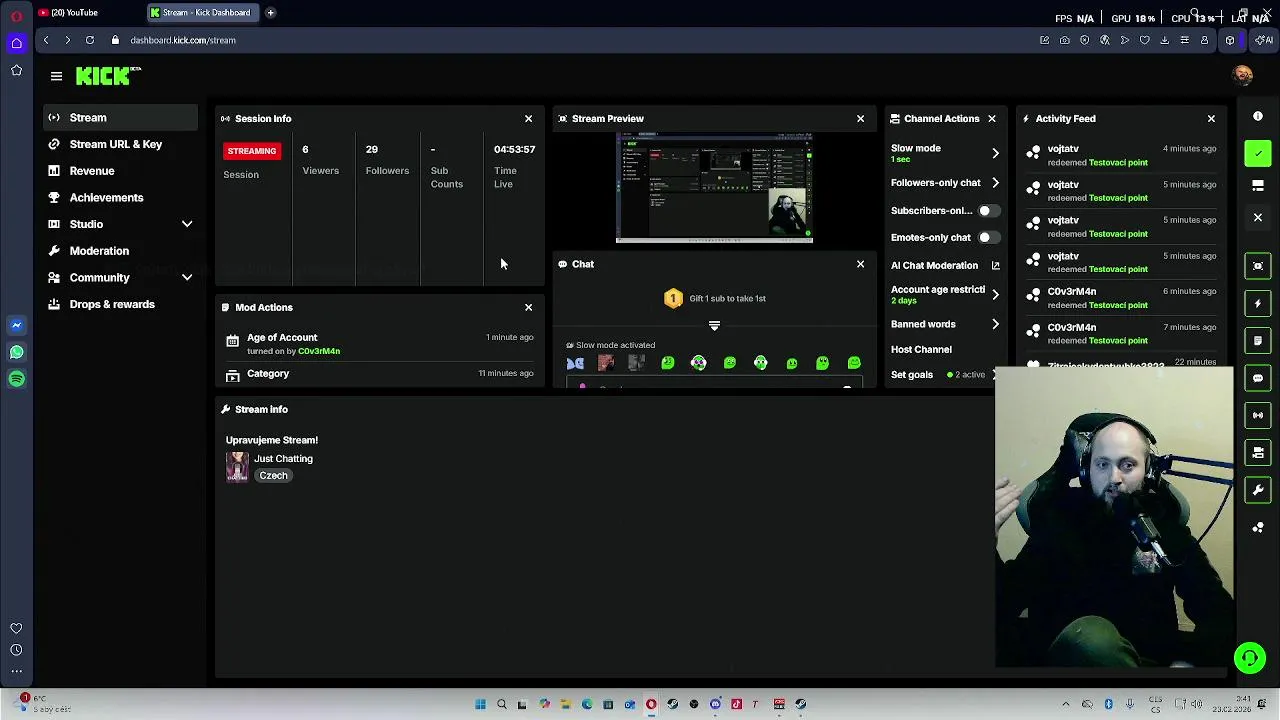
Task: Expand the Community sidebar section
Action: click(186, 278)
